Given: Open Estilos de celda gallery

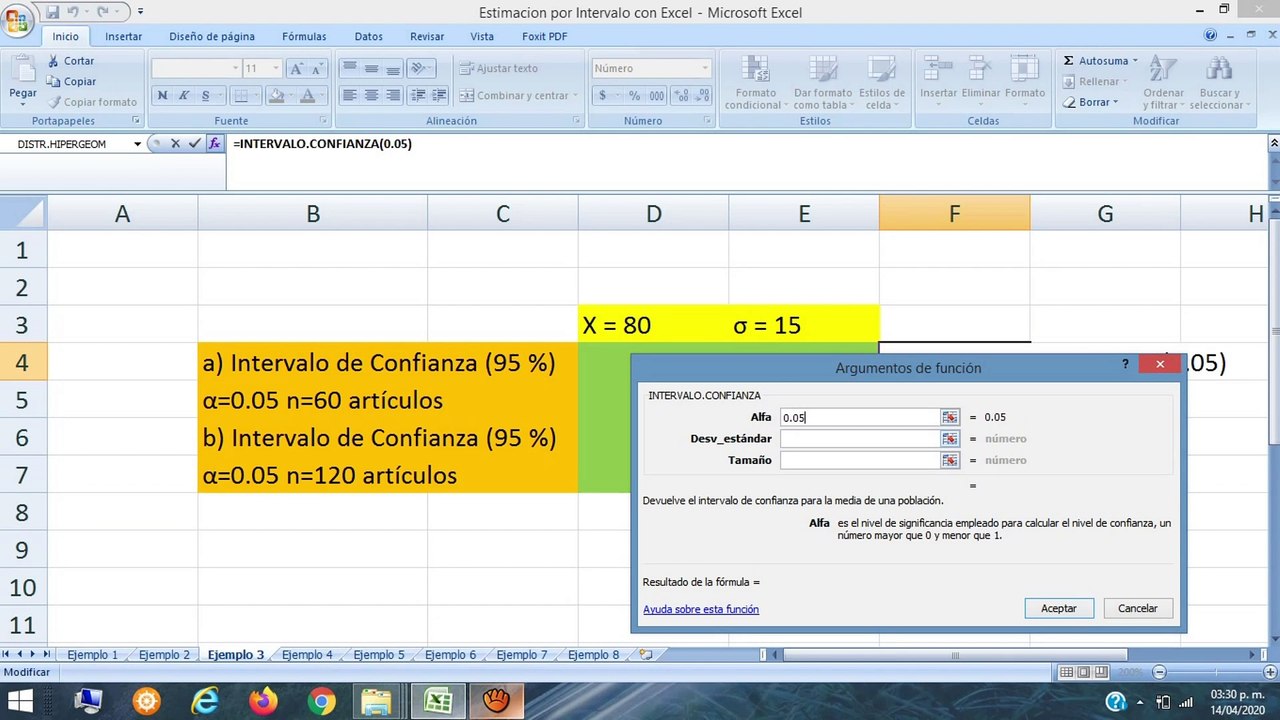Looking at the screenshot, I should 881,82.
